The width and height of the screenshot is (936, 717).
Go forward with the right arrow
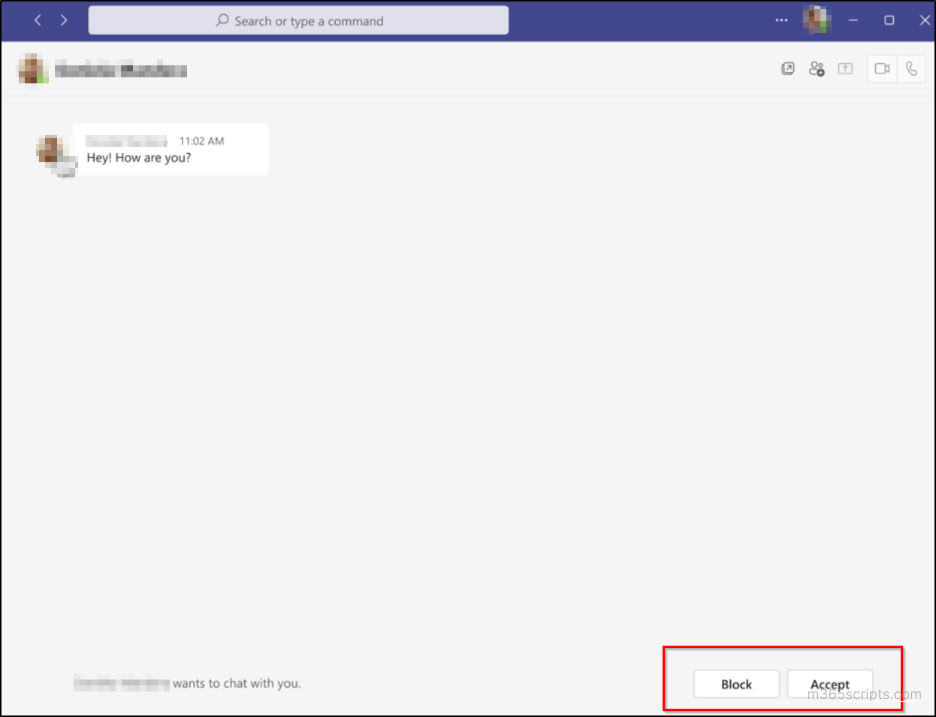[64, 20]
